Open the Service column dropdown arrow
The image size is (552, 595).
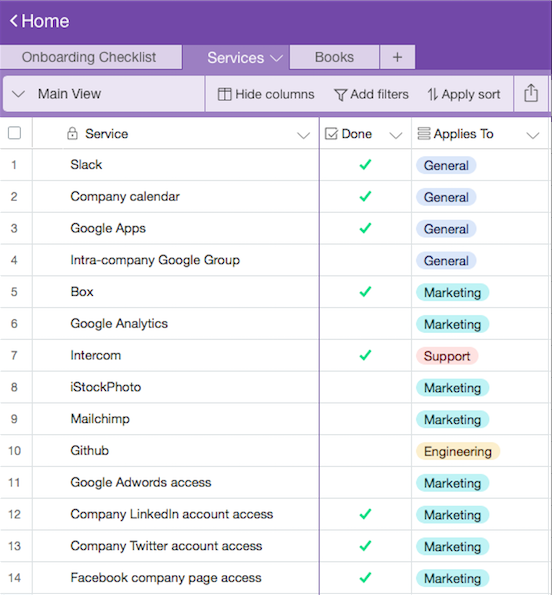303,135
